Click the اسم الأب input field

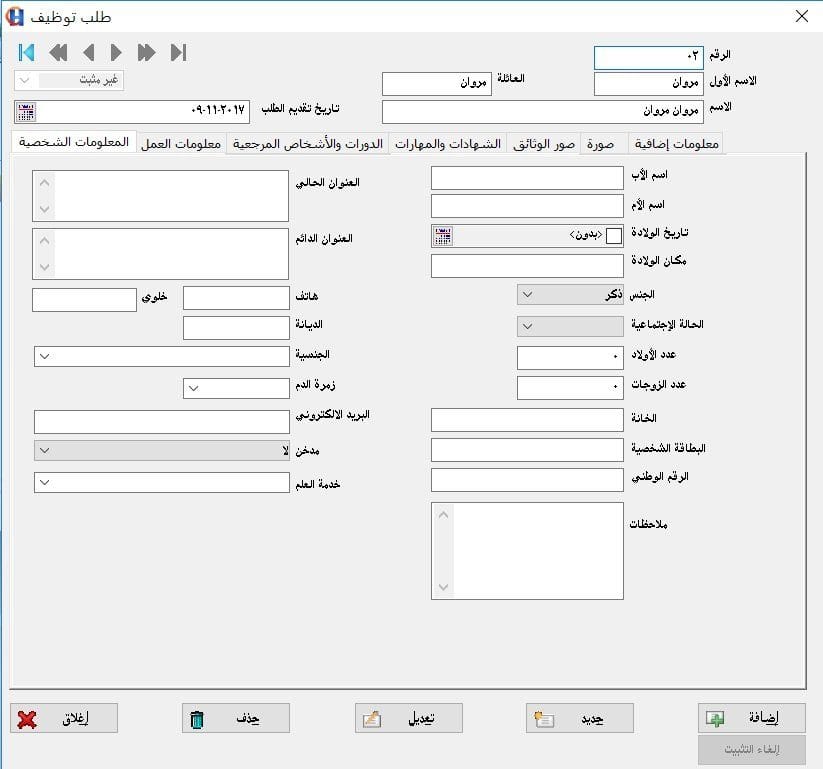tap(527, 178)
